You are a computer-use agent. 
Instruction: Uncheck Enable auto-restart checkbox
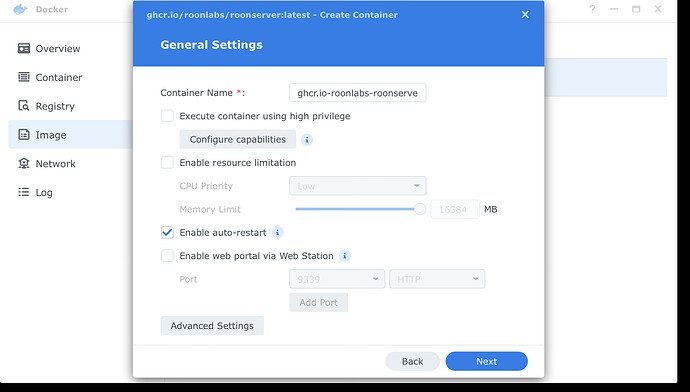point(167,232)
